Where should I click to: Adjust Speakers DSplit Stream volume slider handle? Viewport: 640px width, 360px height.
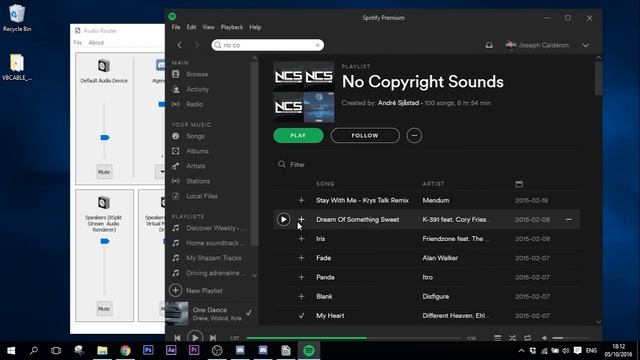pyautogui.click(x=104, y=241)
